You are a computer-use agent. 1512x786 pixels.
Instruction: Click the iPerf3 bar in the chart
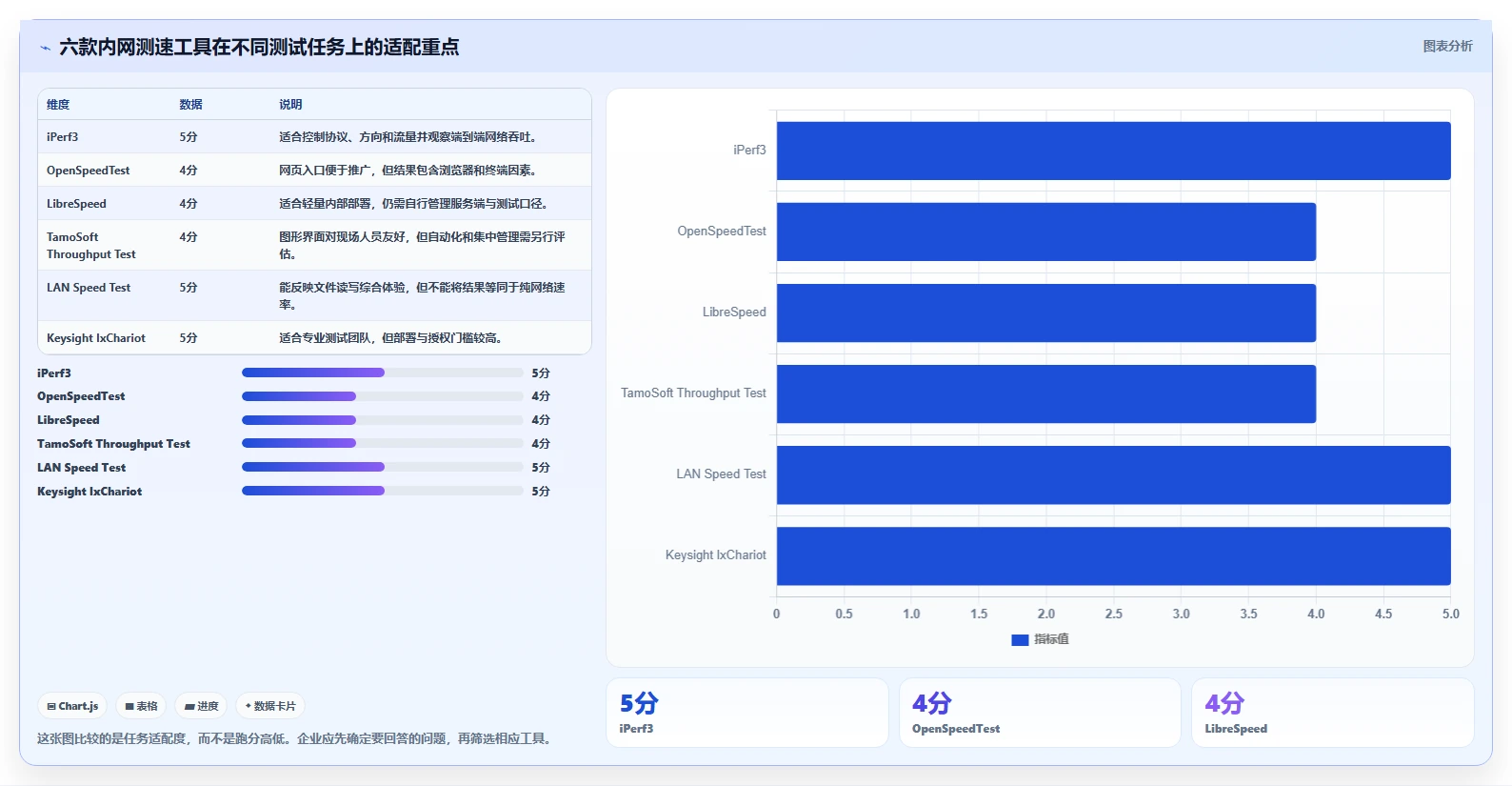click(x=1113, y=151)
